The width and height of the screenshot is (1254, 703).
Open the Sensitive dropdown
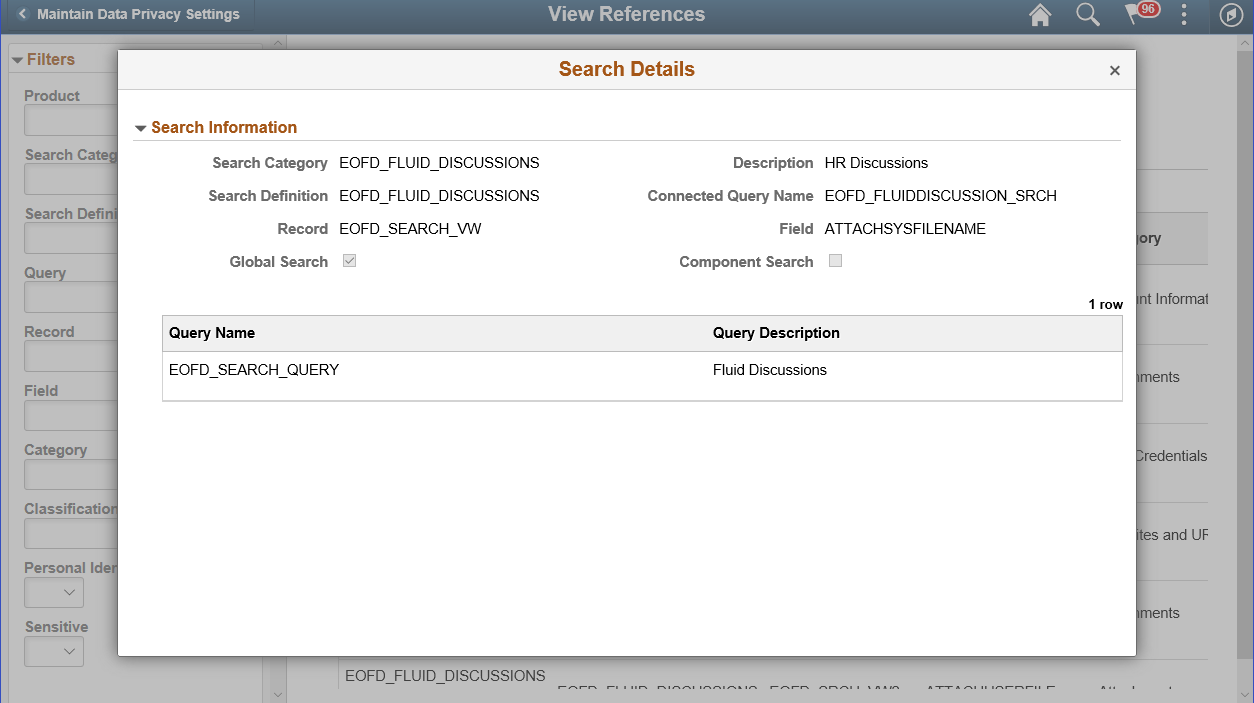53,651
